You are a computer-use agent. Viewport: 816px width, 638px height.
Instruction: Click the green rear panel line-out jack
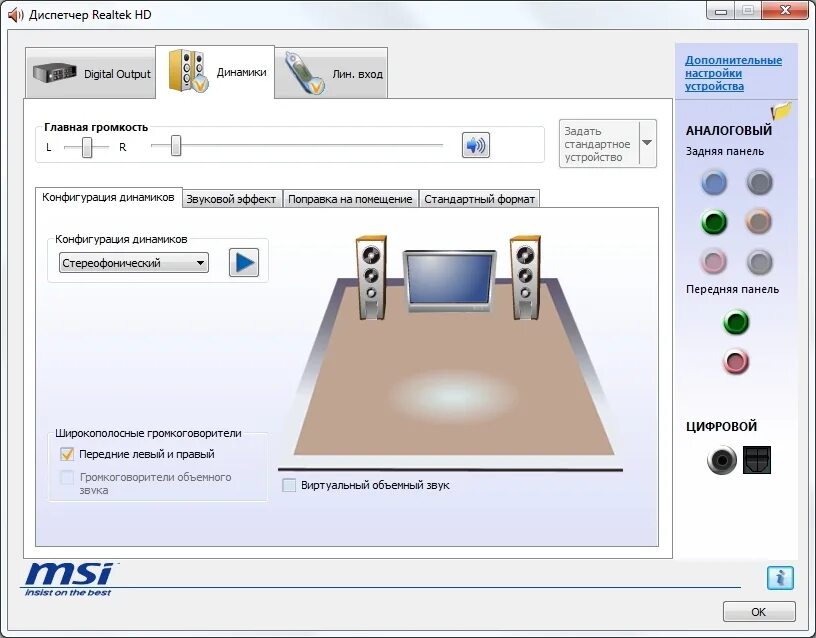click(713, 222)
